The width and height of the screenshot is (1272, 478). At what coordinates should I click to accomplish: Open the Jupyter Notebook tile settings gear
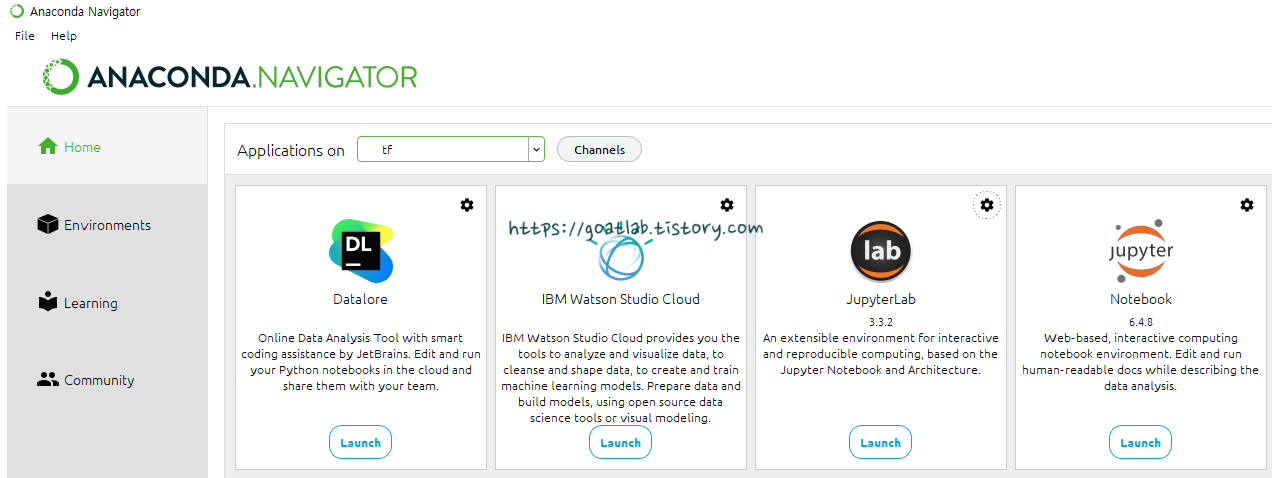(x=1247, y=205)
